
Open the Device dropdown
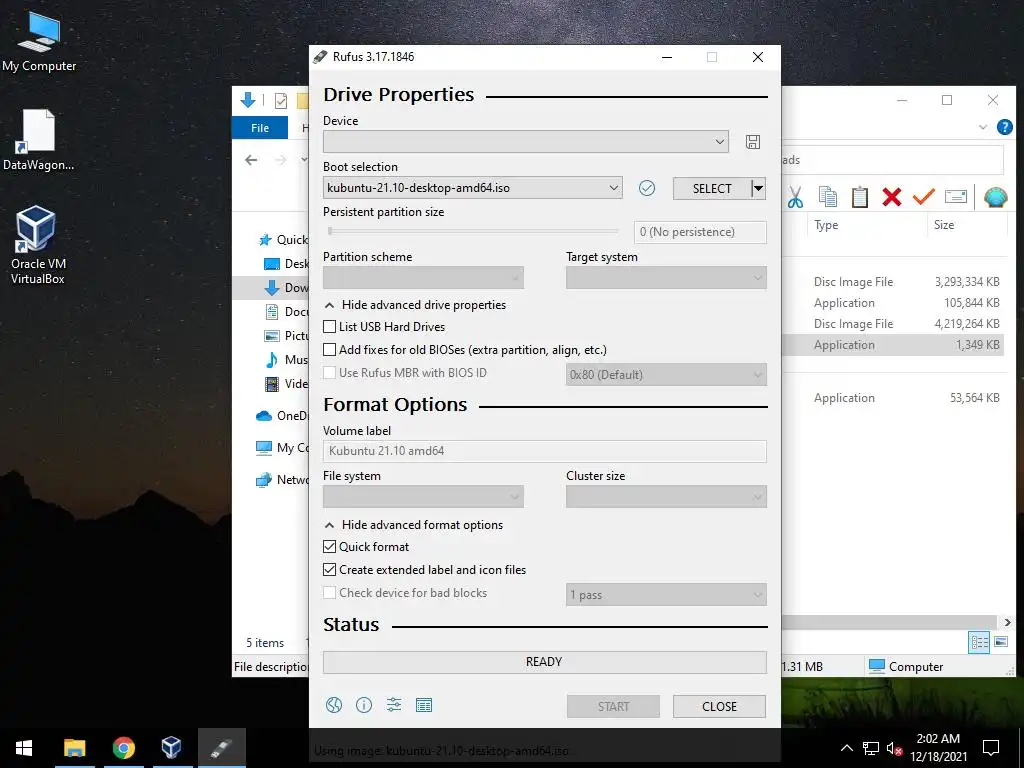click(x=526, y=142)
